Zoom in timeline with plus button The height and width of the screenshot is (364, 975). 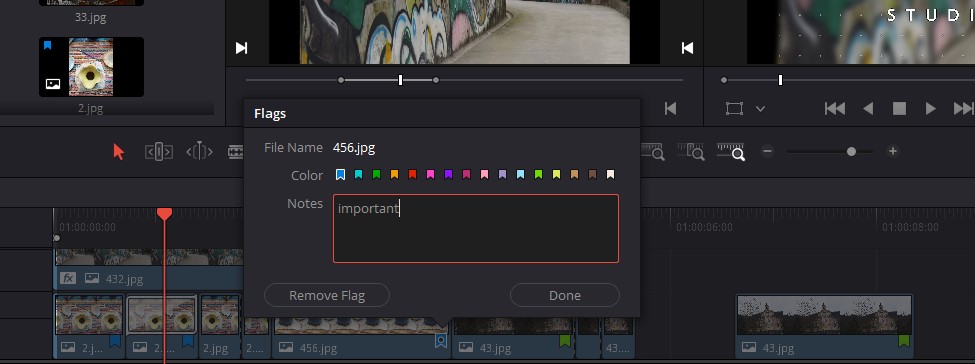click(892, 151)
